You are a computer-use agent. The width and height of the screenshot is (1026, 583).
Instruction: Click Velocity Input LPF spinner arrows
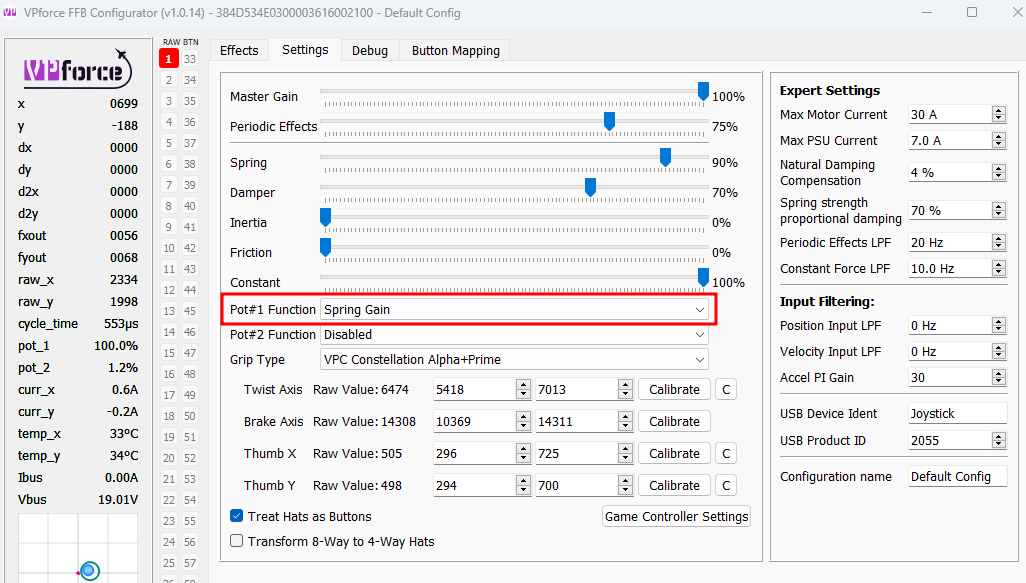tap(999, 351)
